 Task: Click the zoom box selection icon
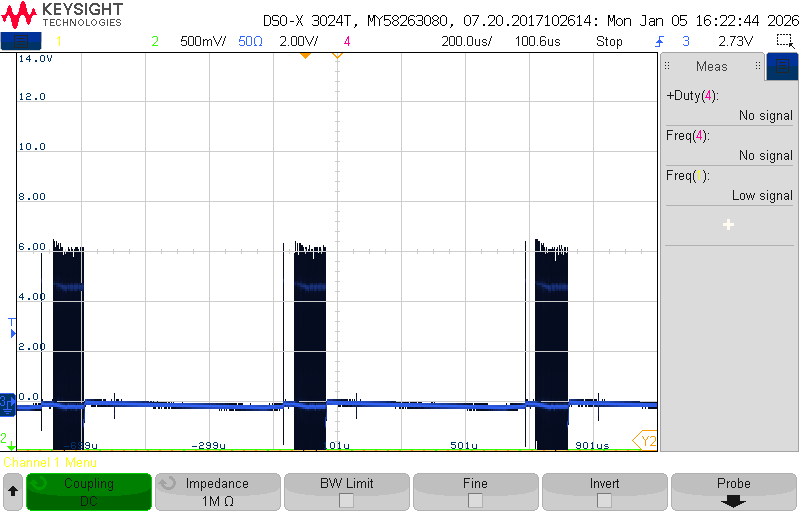[x=785, y=41]
